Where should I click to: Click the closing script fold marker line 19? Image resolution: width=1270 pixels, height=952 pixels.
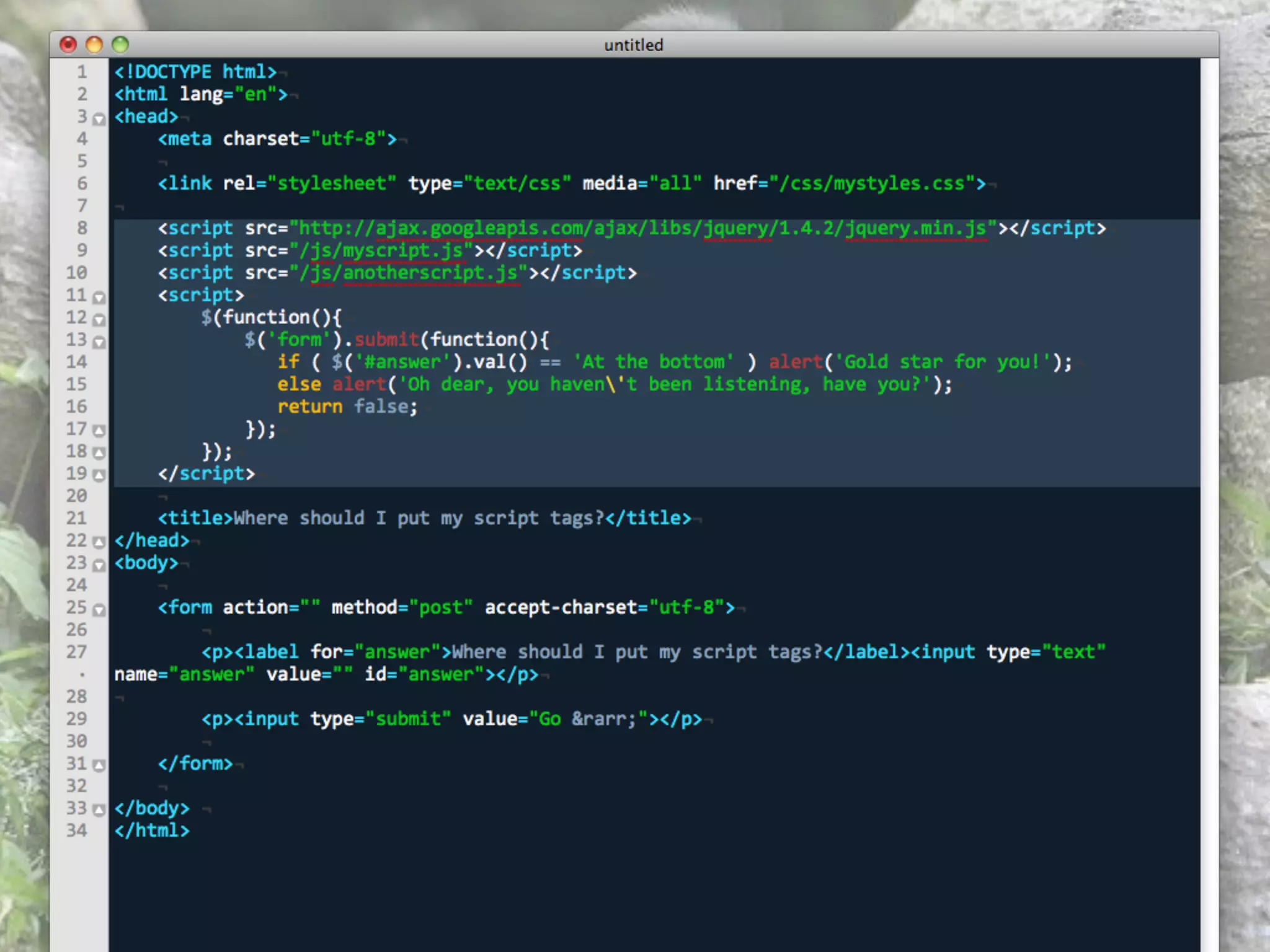point(99,475)
